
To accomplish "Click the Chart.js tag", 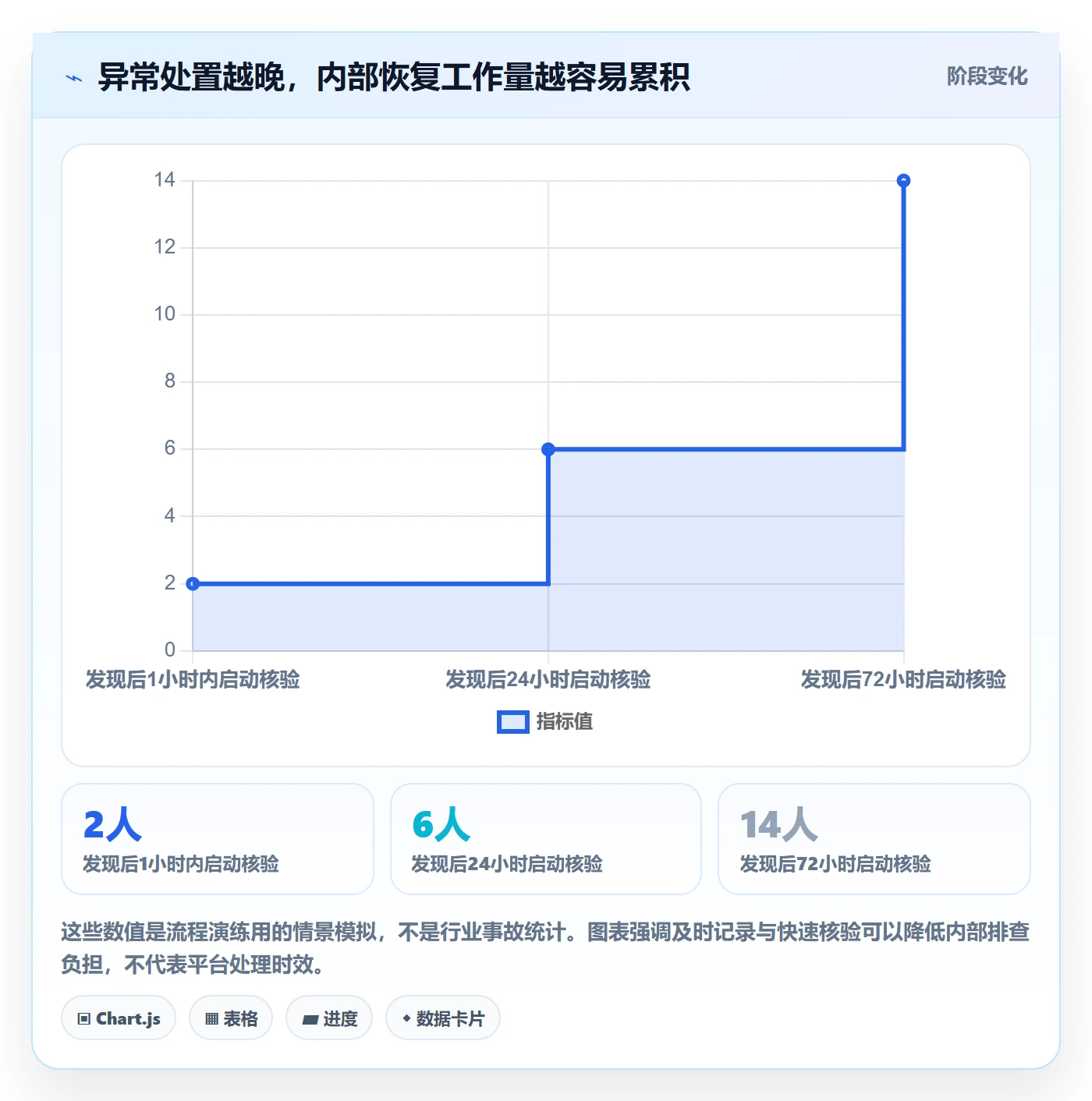I will (119, 1018).
